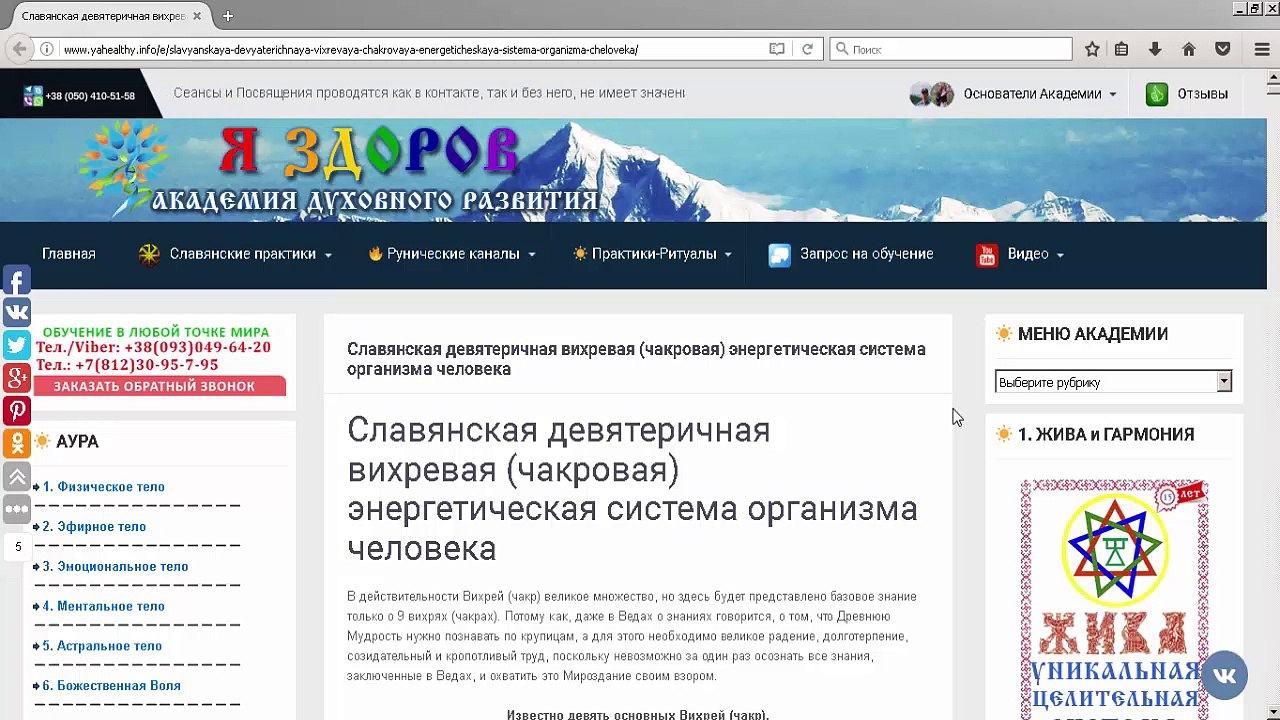Share page via Google Plus sidebar icon
The width and height of the screenshot is (1280, 720).
pos(17,378)
